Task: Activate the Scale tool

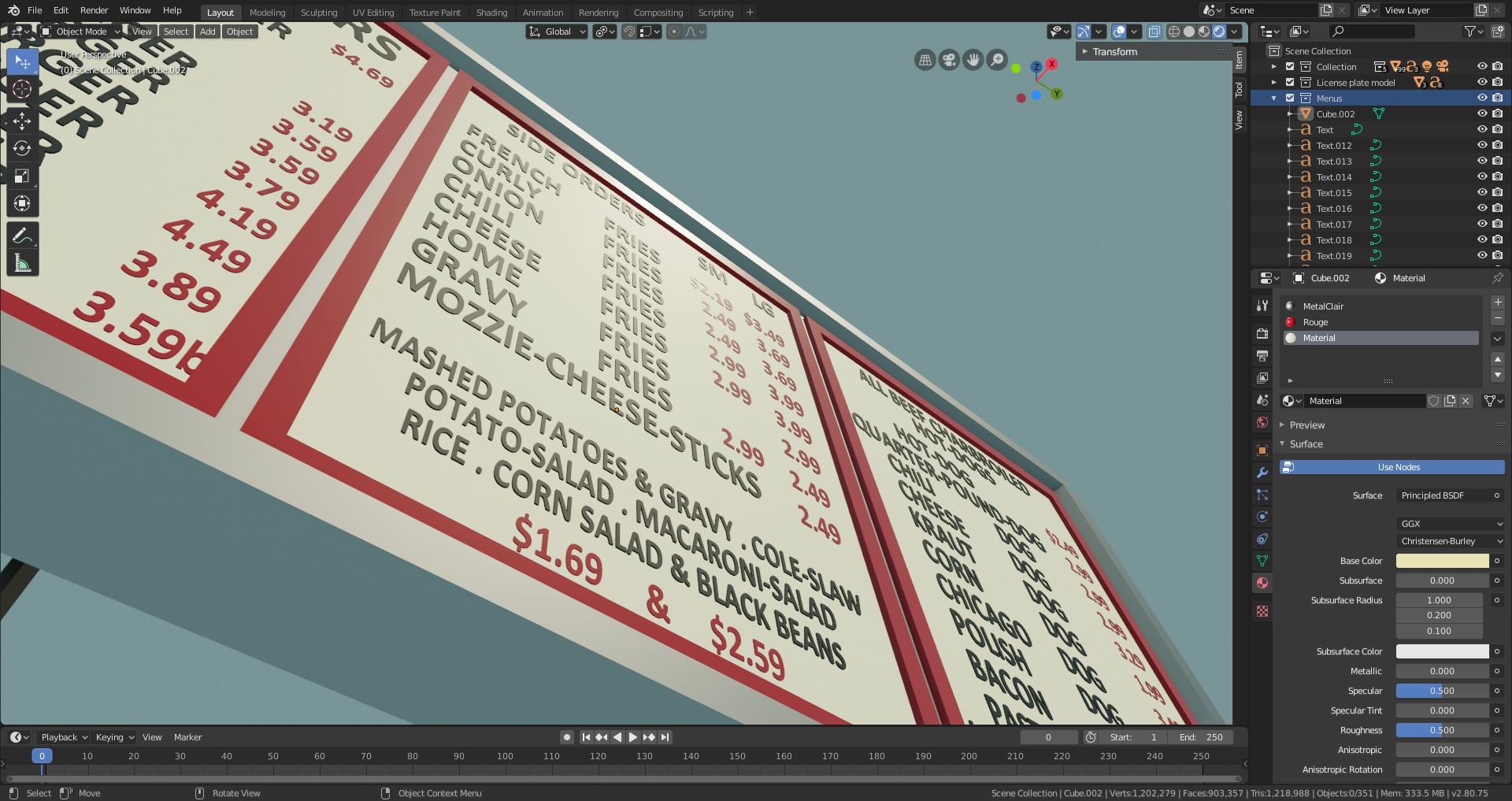Action: [x=22, y=176]
